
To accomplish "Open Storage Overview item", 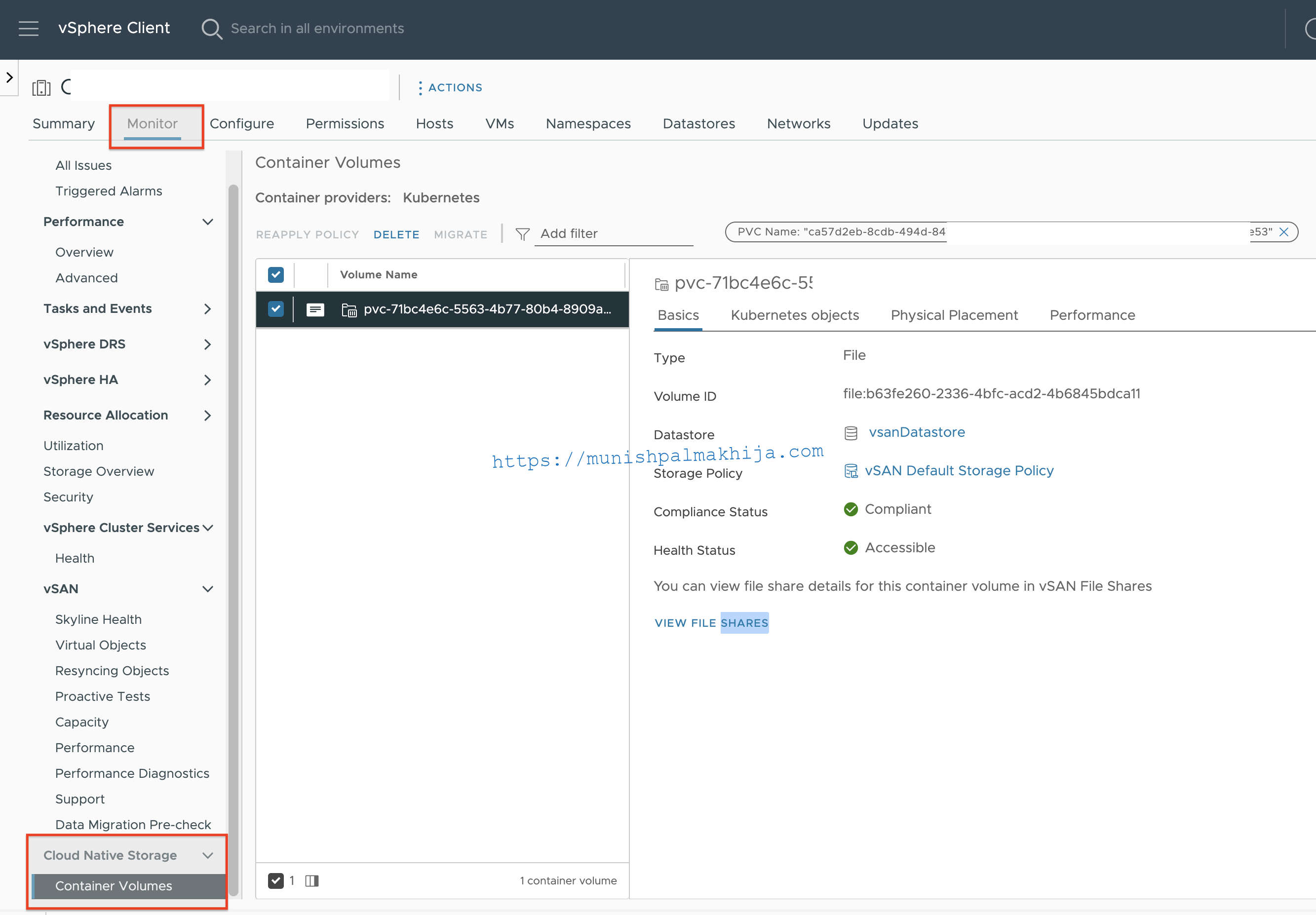I will point(99,471).
